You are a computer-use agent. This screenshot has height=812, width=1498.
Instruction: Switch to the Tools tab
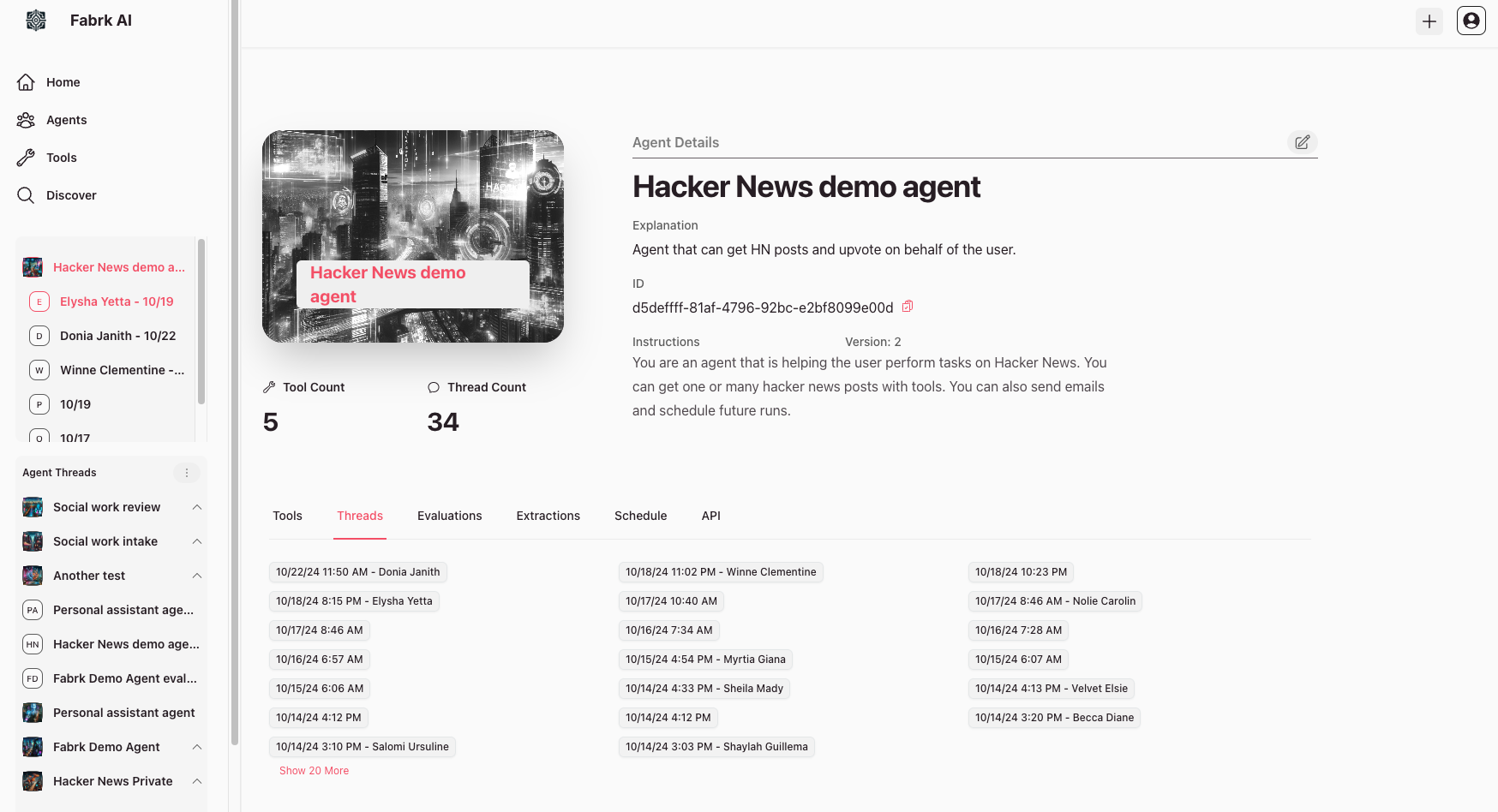pos(287,516)
